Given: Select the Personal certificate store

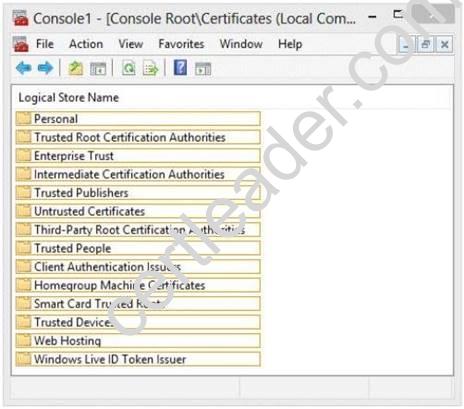Looking at the screenshot, I should click(138, 119).
